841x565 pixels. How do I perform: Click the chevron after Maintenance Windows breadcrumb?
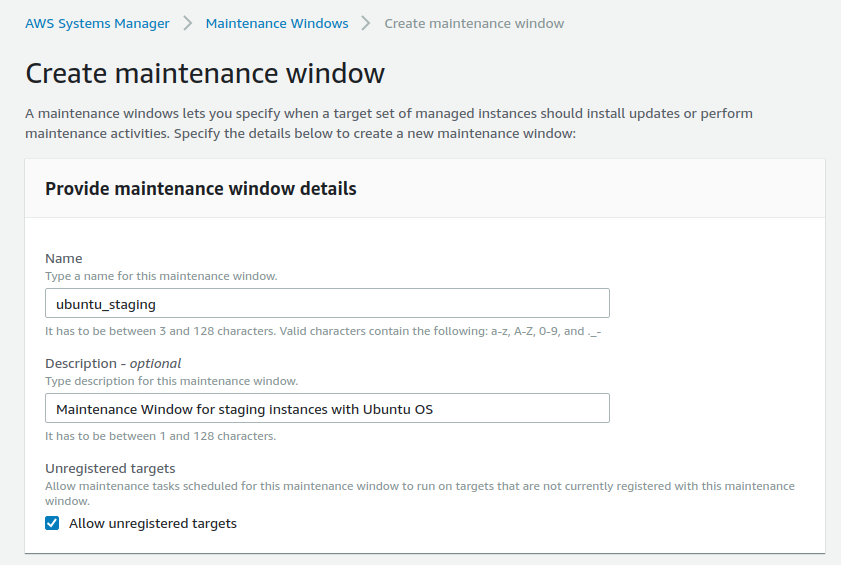click(x=367, y=23)
